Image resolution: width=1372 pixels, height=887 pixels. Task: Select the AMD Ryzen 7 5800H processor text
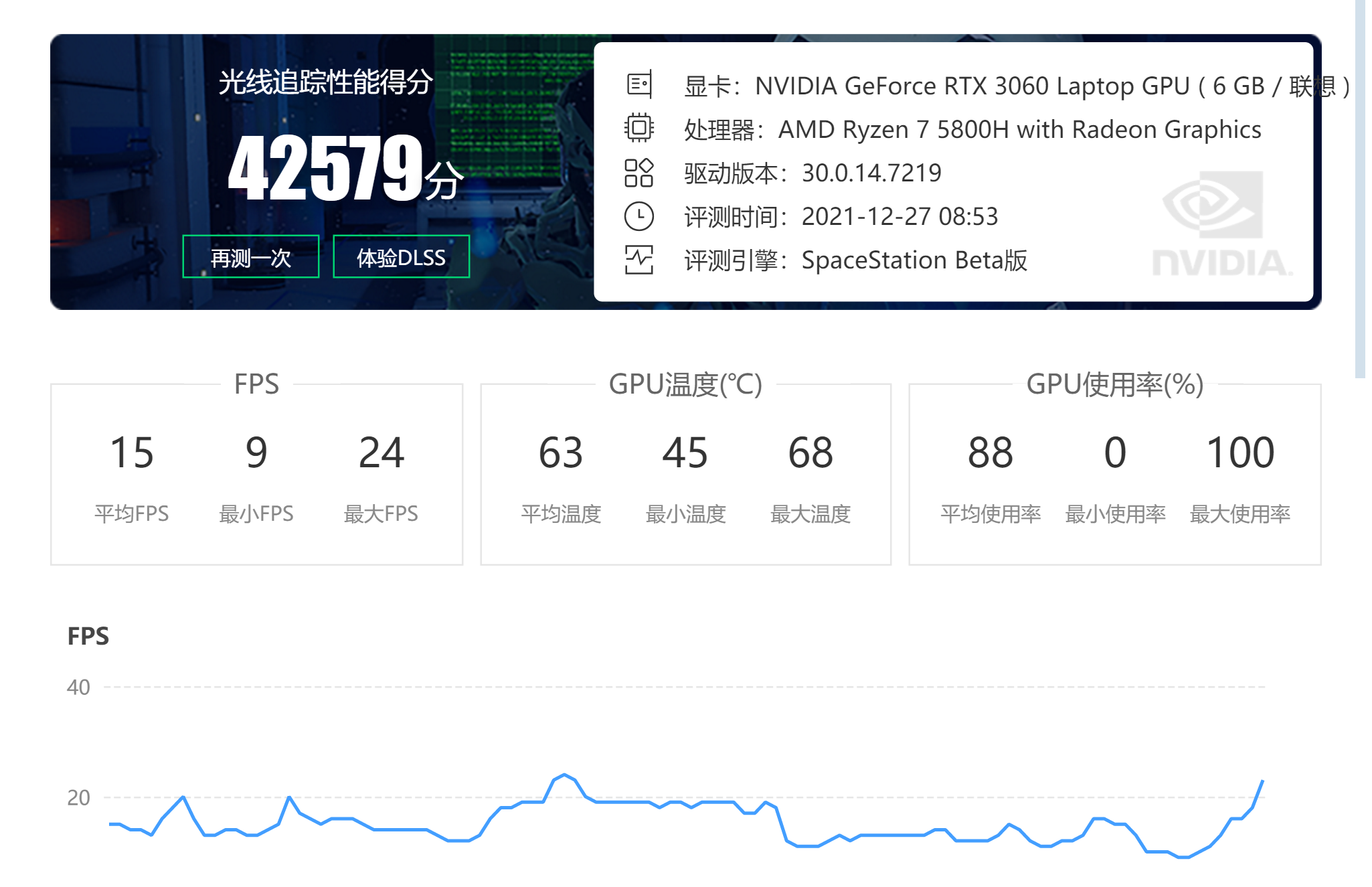coord(1020,129)
